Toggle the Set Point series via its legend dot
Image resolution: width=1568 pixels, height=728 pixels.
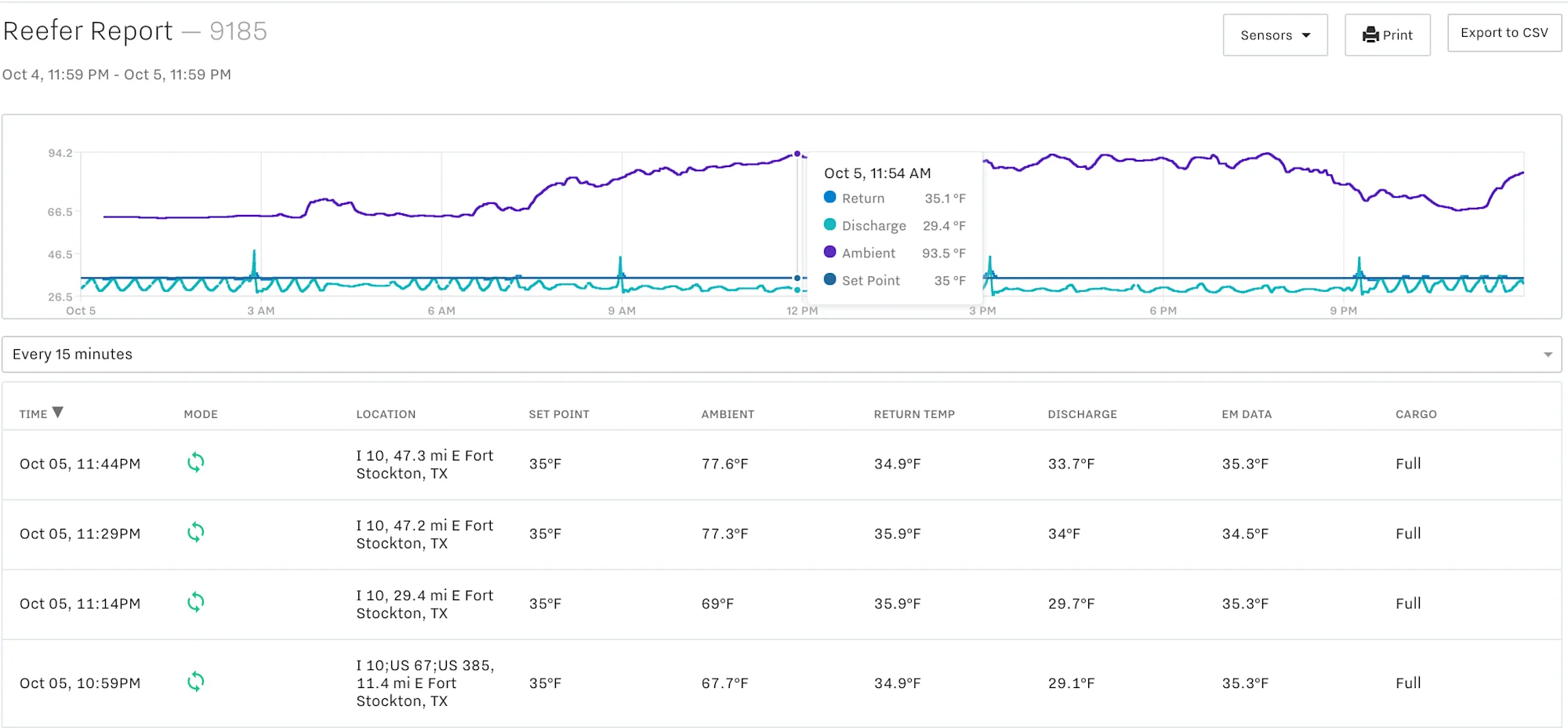(829, 280)
